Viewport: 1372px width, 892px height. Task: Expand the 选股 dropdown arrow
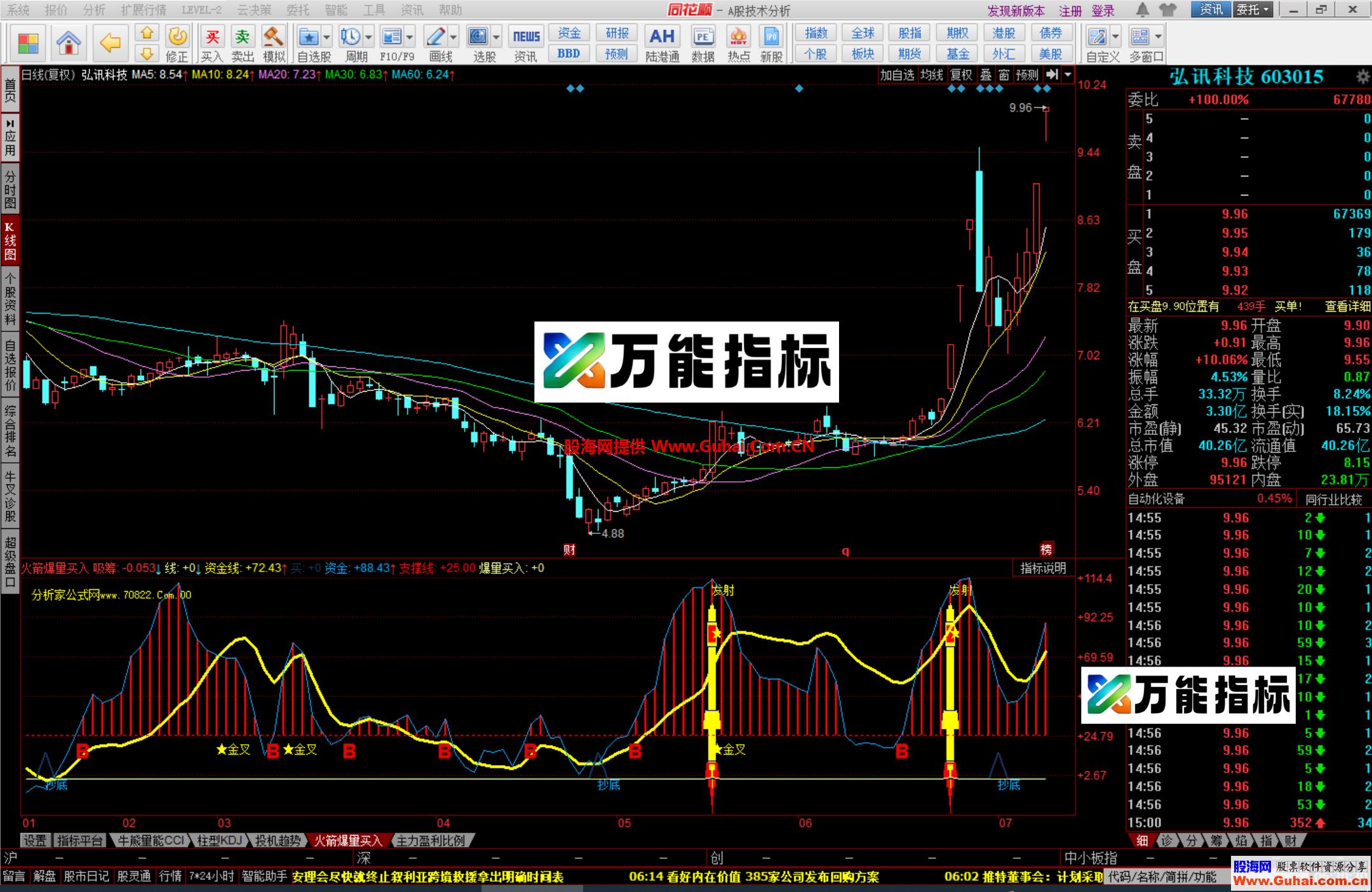point(495,37)
